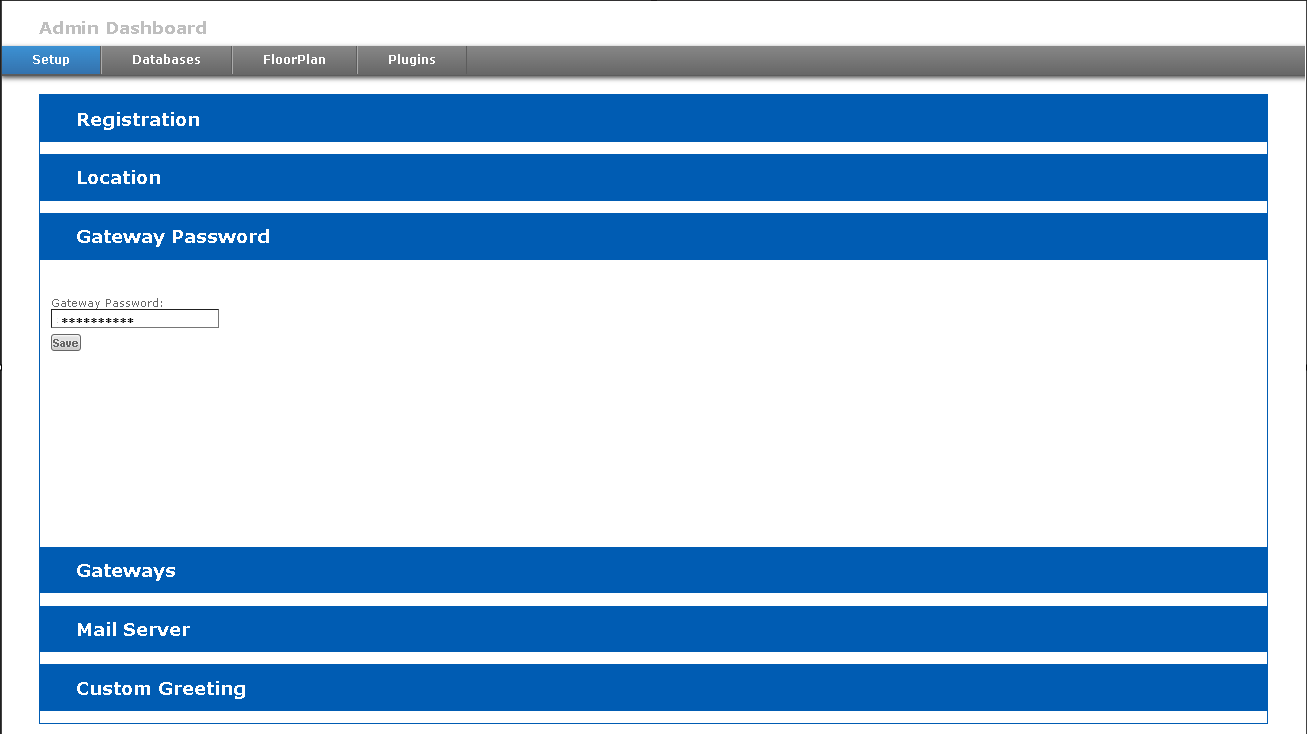Screen dimensions: 1307x734
Task: Open the Gateways section
Action: pyautogui.click(x=126, y=570)
